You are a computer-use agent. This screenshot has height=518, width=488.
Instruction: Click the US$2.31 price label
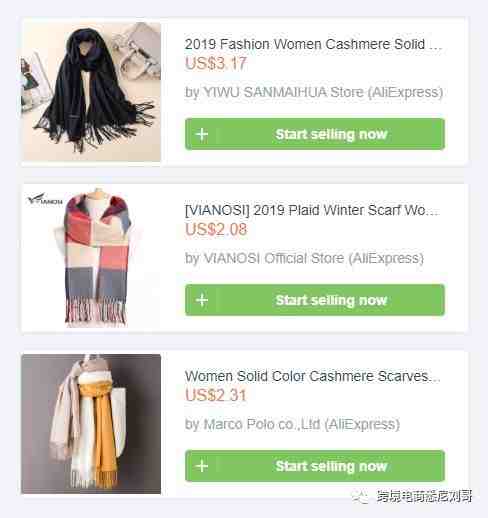coord(216,395)
